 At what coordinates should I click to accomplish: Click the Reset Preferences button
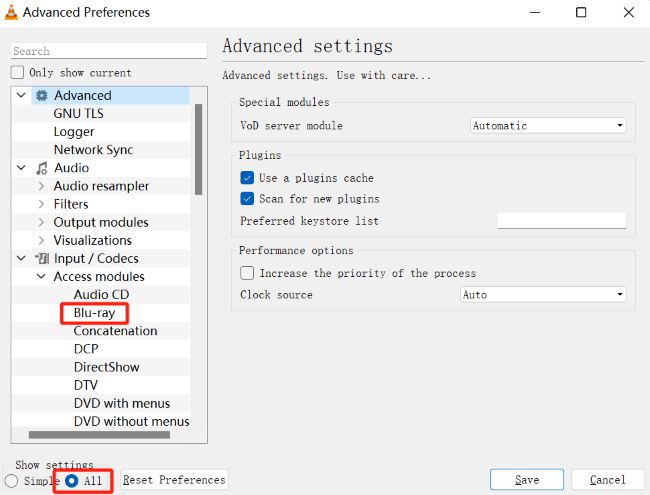click(x=174, y=480)
